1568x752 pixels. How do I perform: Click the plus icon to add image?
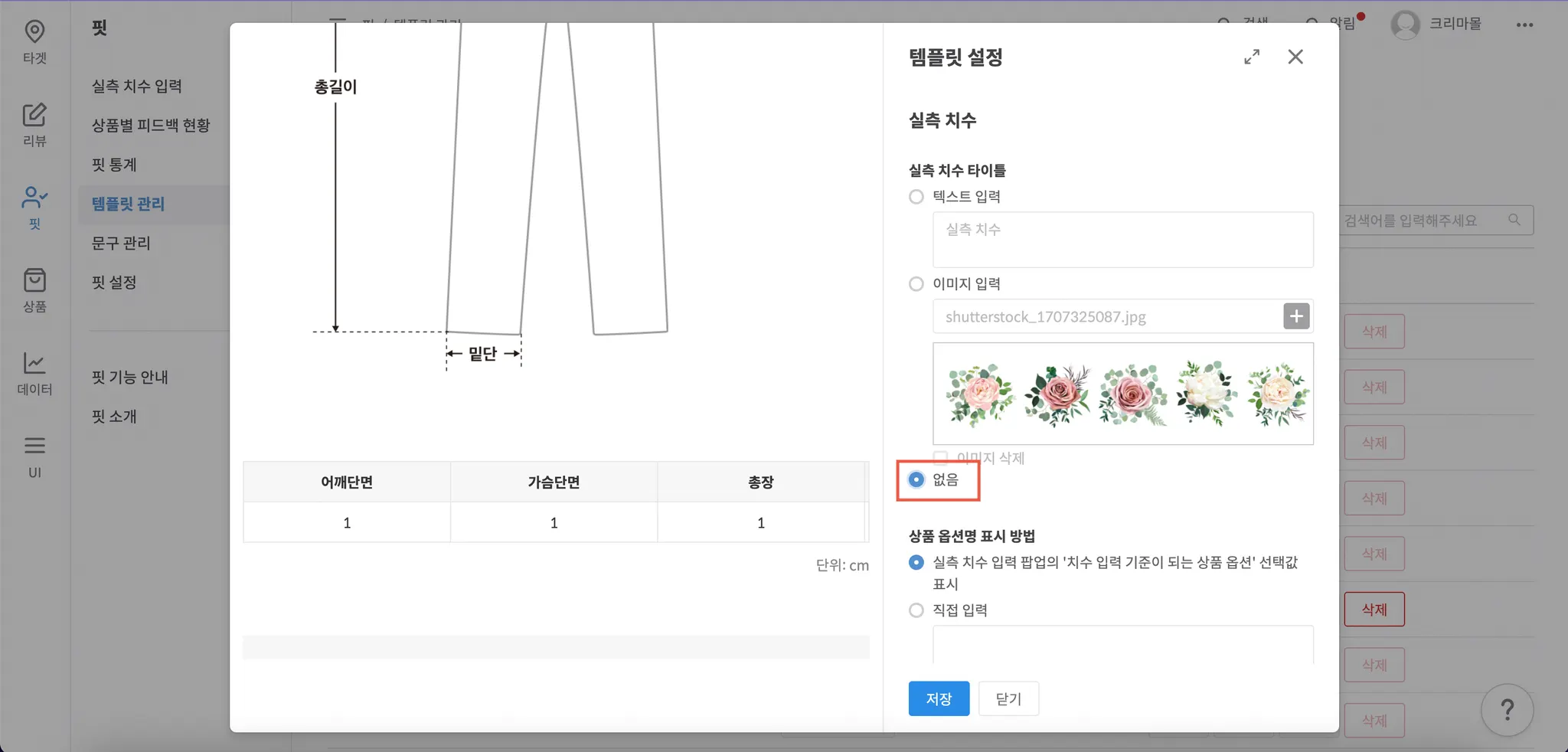click(1295, 316)
